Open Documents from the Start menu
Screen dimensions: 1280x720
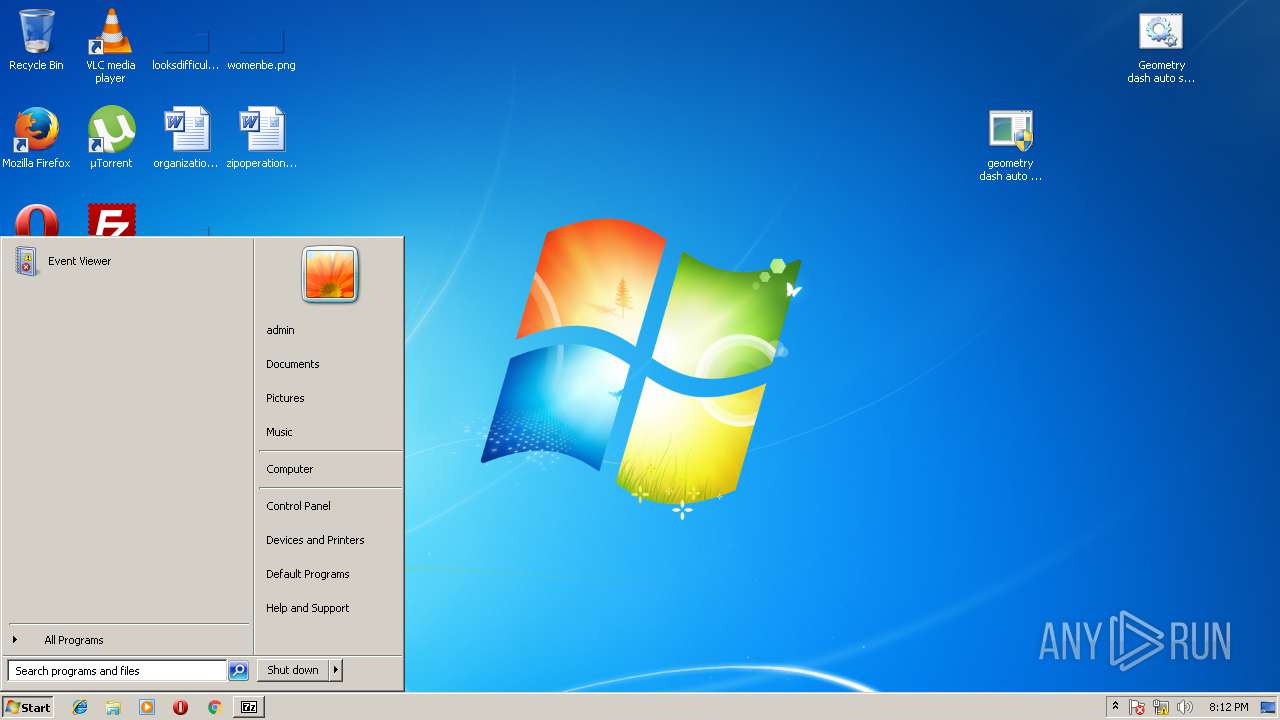click(x=330, y=364)
